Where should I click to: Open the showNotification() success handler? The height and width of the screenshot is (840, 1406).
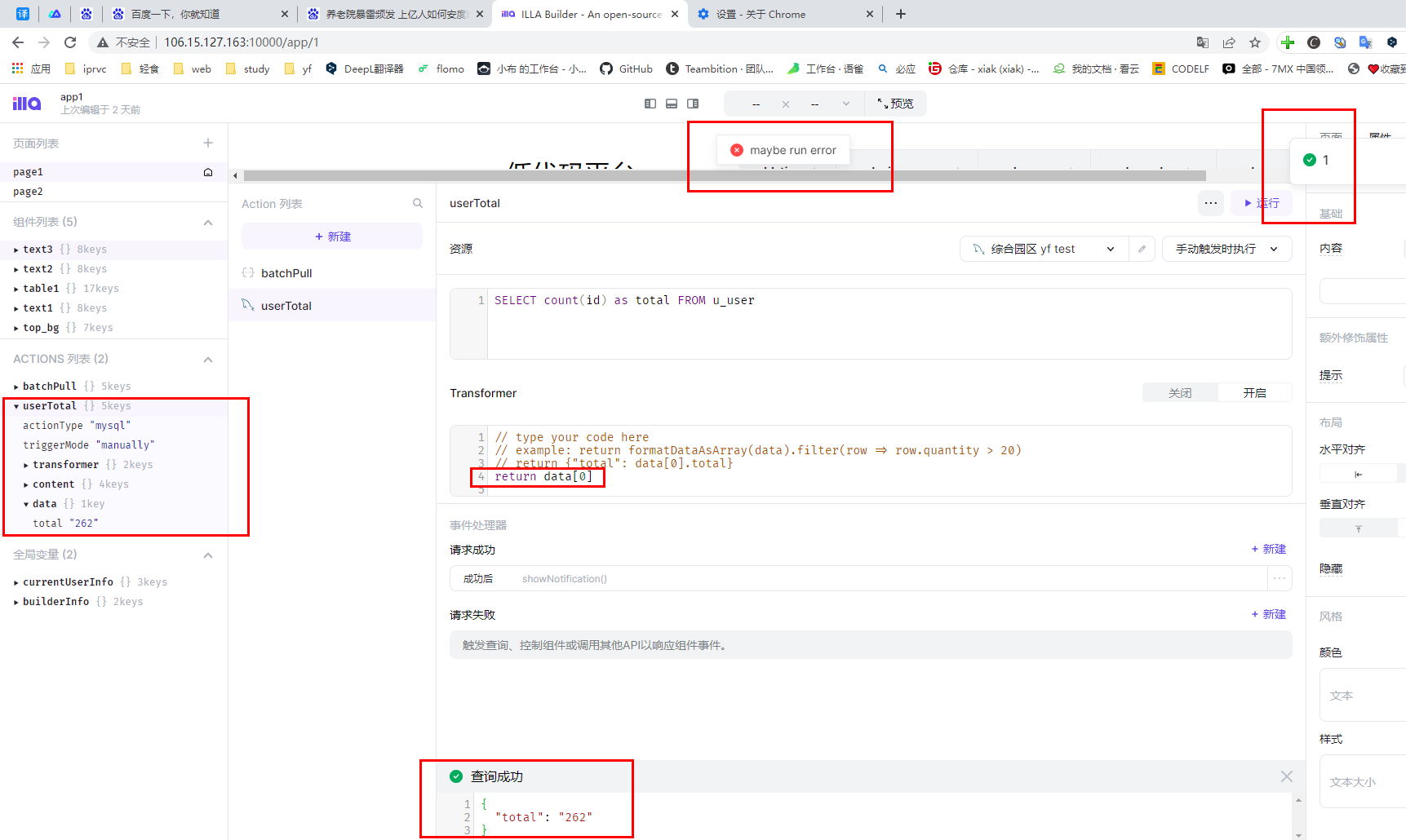pyautogui.click(x=858, y=579)
